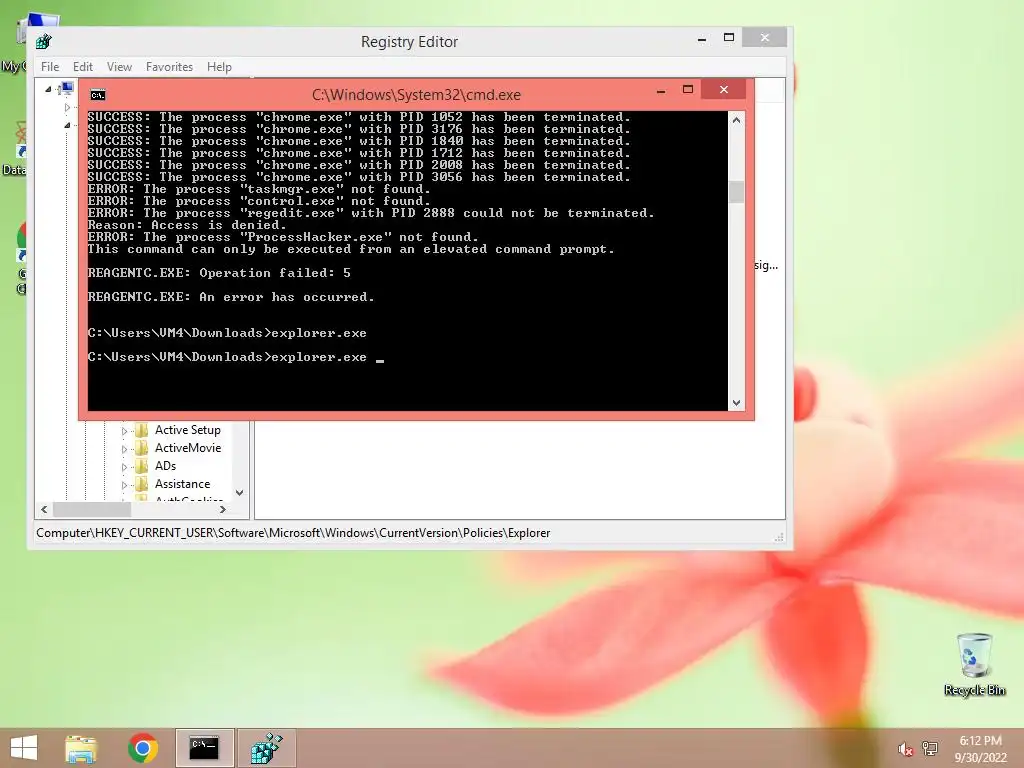The width and height of the screenshot is (1024, 768).
Task: Click the ActiveMovie folder icon
Action: tap(142, 448)
